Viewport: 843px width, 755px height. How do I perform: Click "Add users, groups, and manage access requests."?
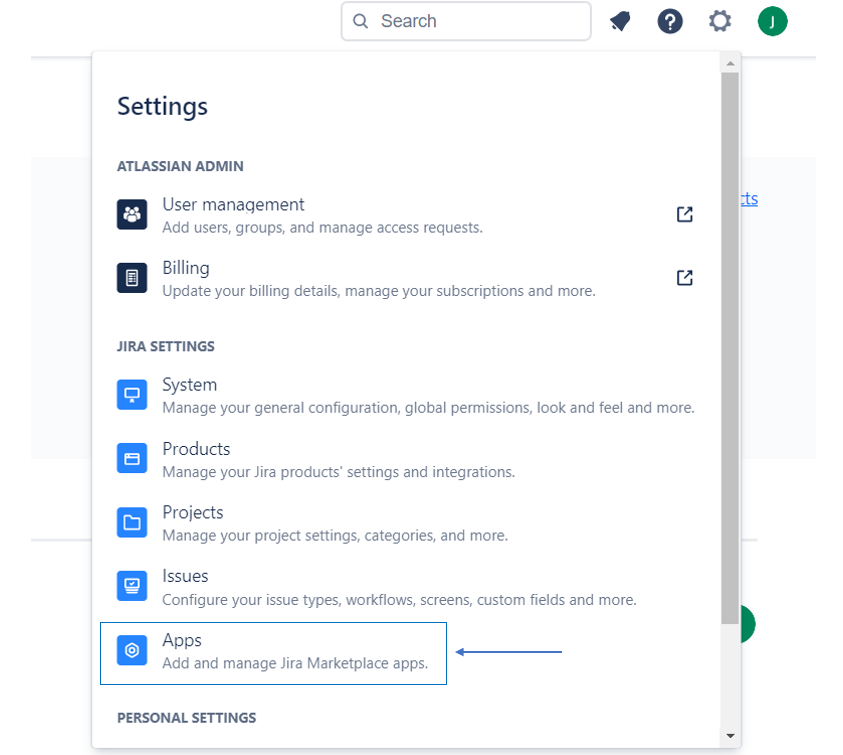coord(323,227)
